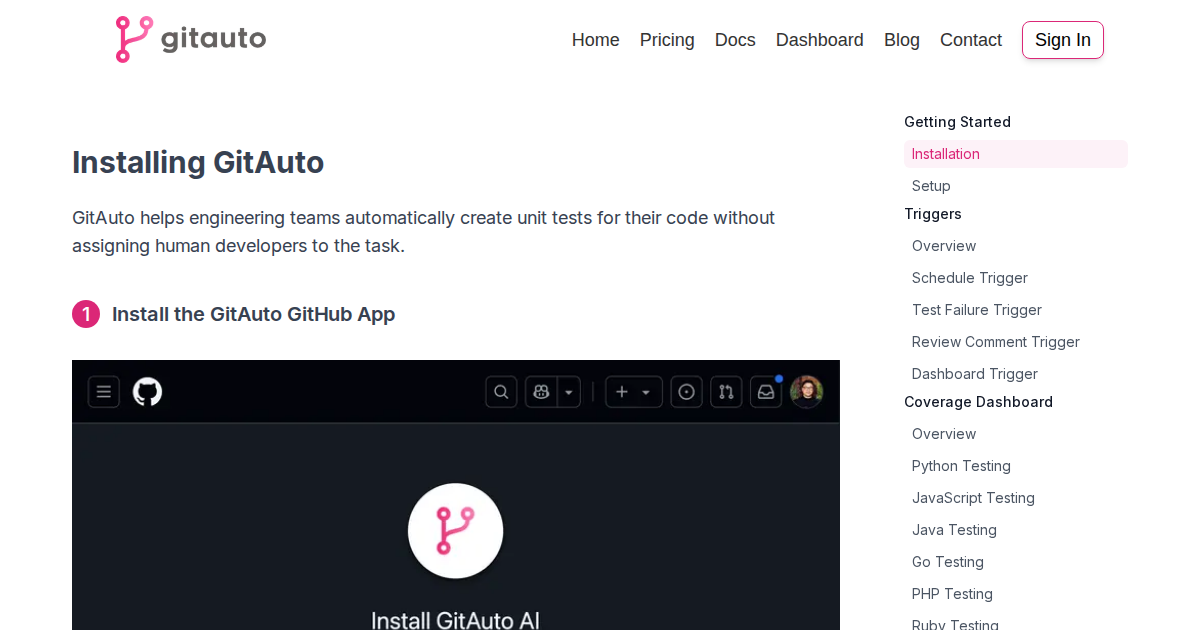Screen dimensions: 1200x630
Task: Click the Sign In button
Action: point(1063,40)
